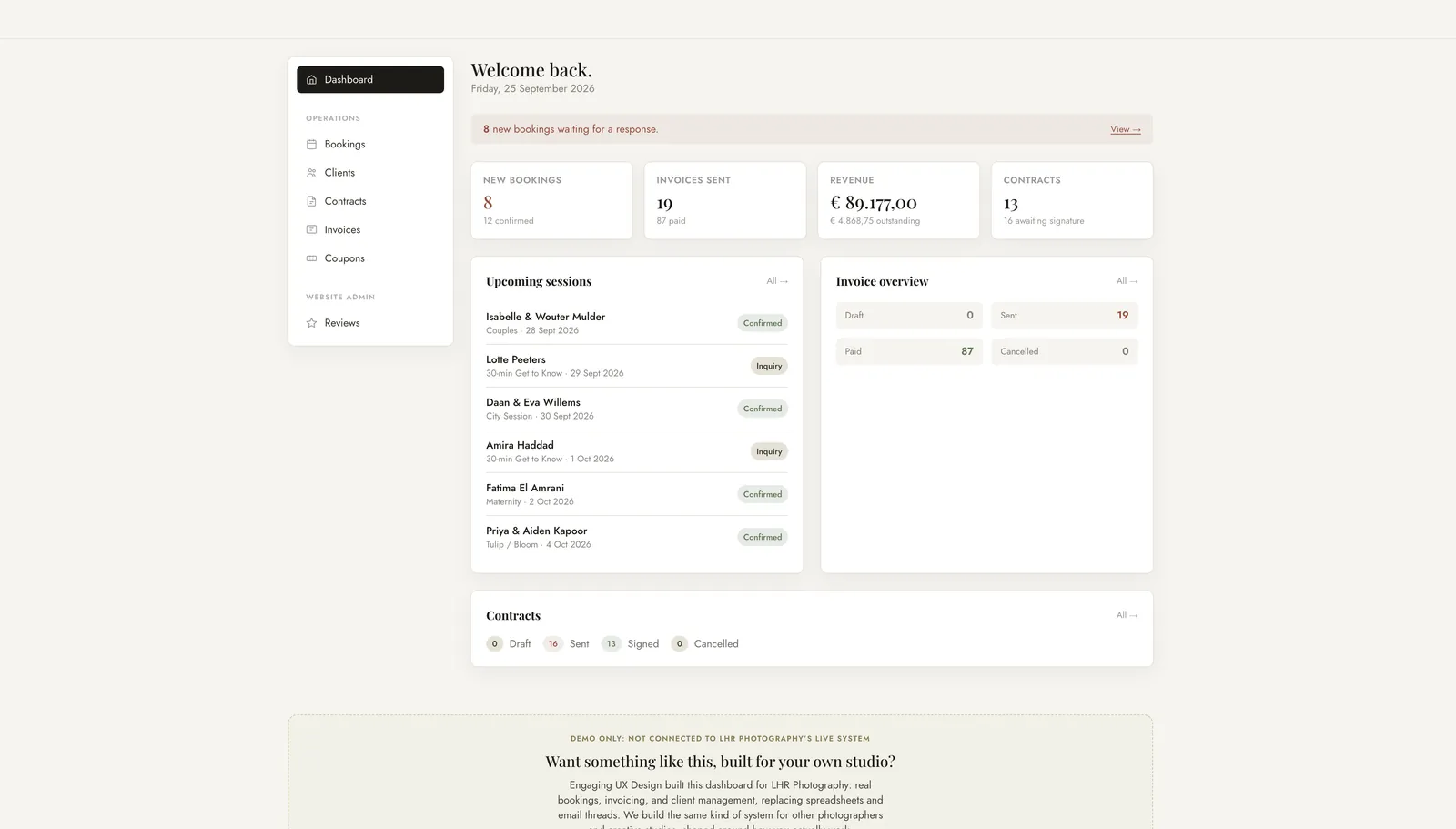Filter contracts by Cancelled status
Image resolution: width=1456 pixels, height=829 pixels.
pyautogui.click(x=705, y=643)
